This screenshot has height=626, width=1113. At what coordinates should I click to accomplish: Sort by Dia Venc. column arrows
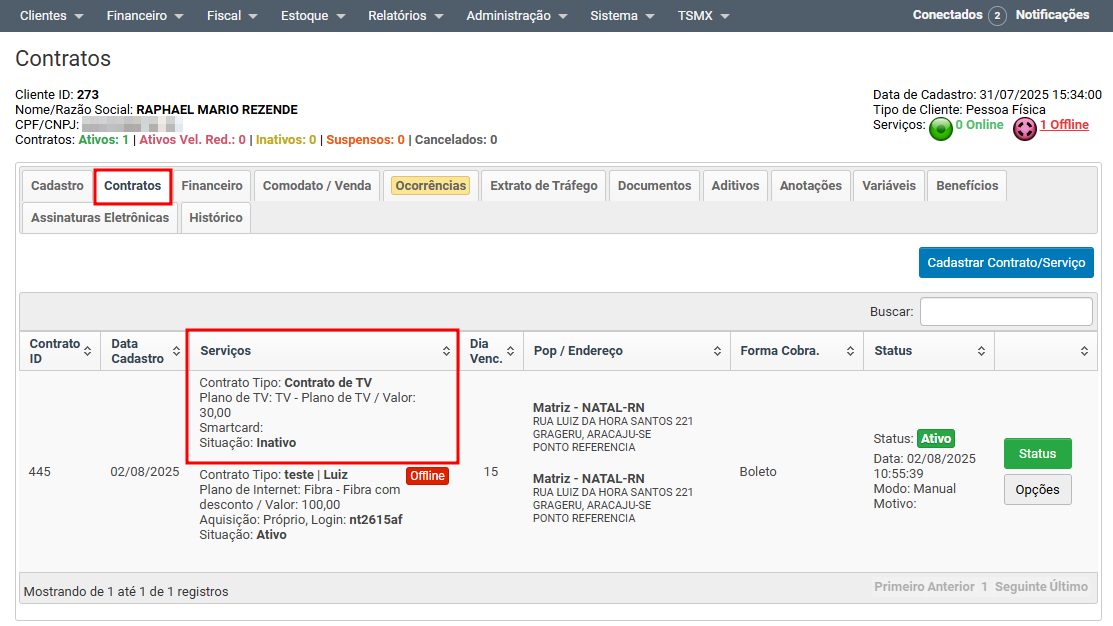510,351
